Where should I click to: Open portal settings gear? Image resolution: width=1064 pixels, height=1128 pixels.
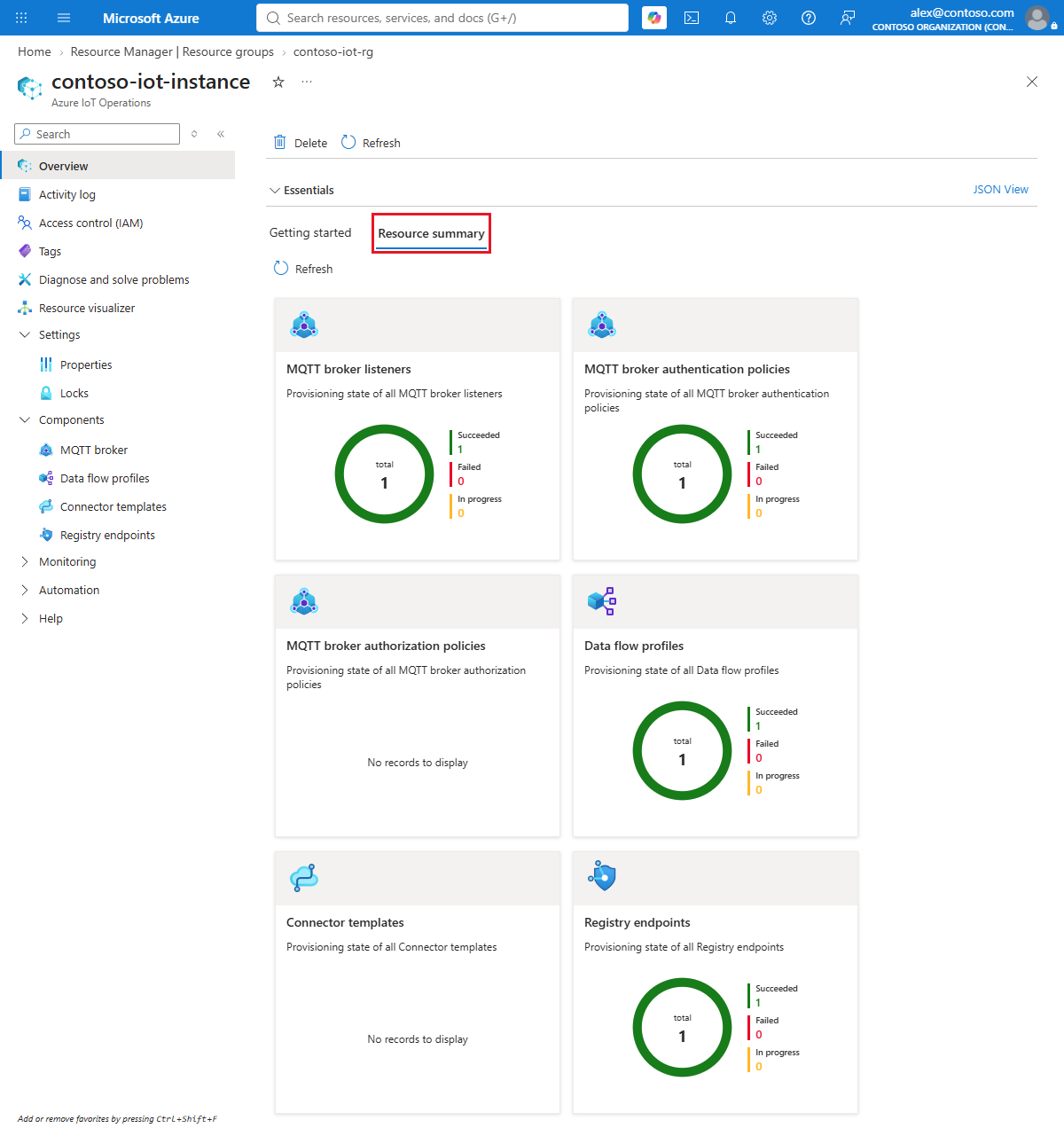[770, 18]
